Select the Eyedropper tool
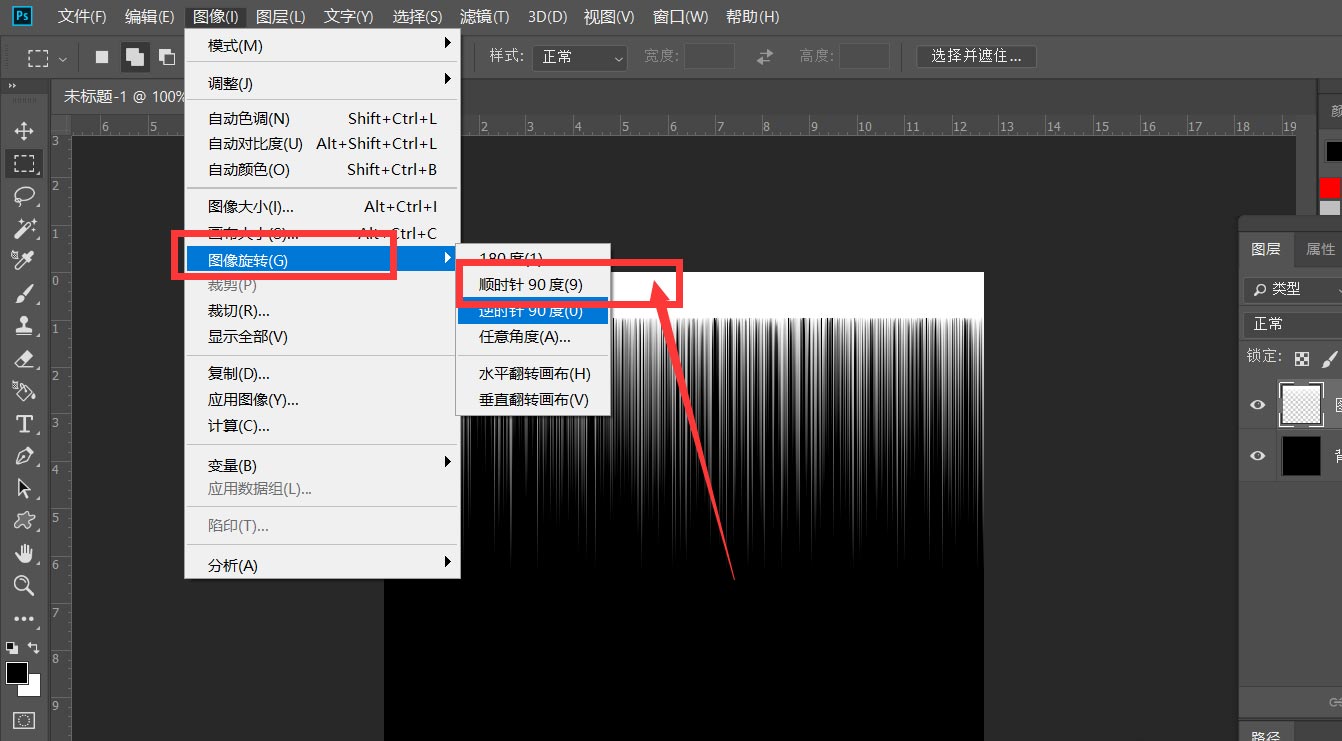 24,260
